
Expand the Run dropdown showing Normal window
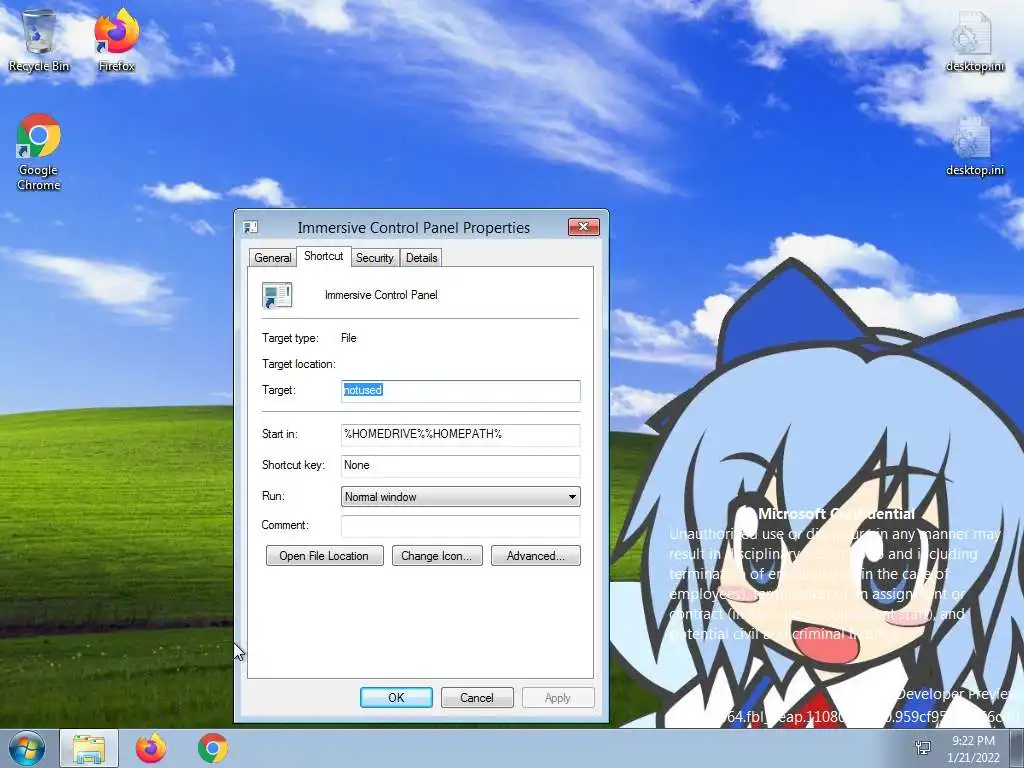(460, 497)
